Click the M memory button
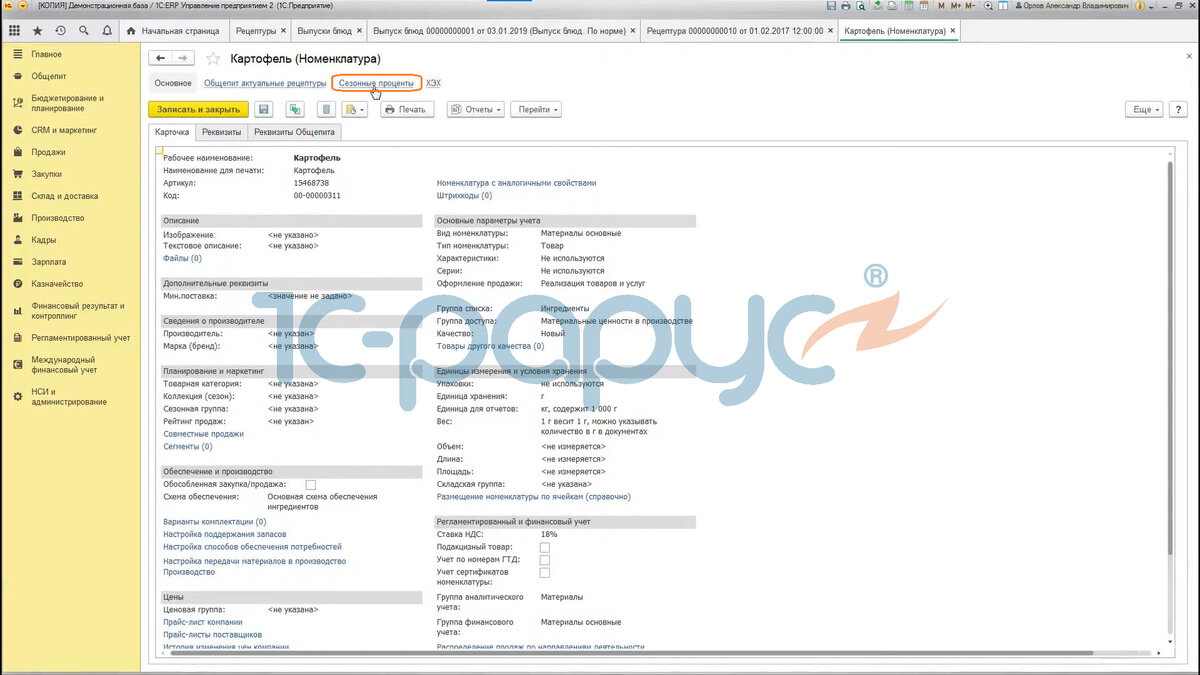Image resolution: width=1200 pixels, height=675 pixels. click(x=941, y=6)
